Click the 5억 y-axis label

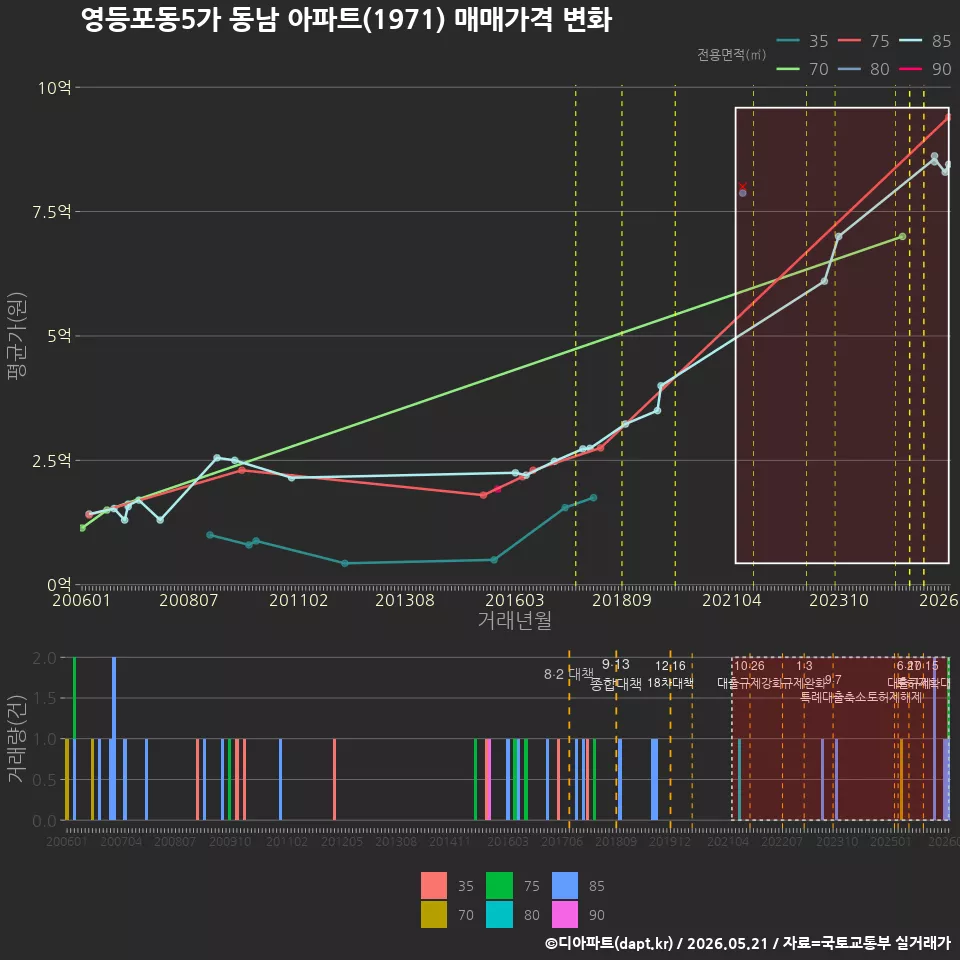(59, 336)
